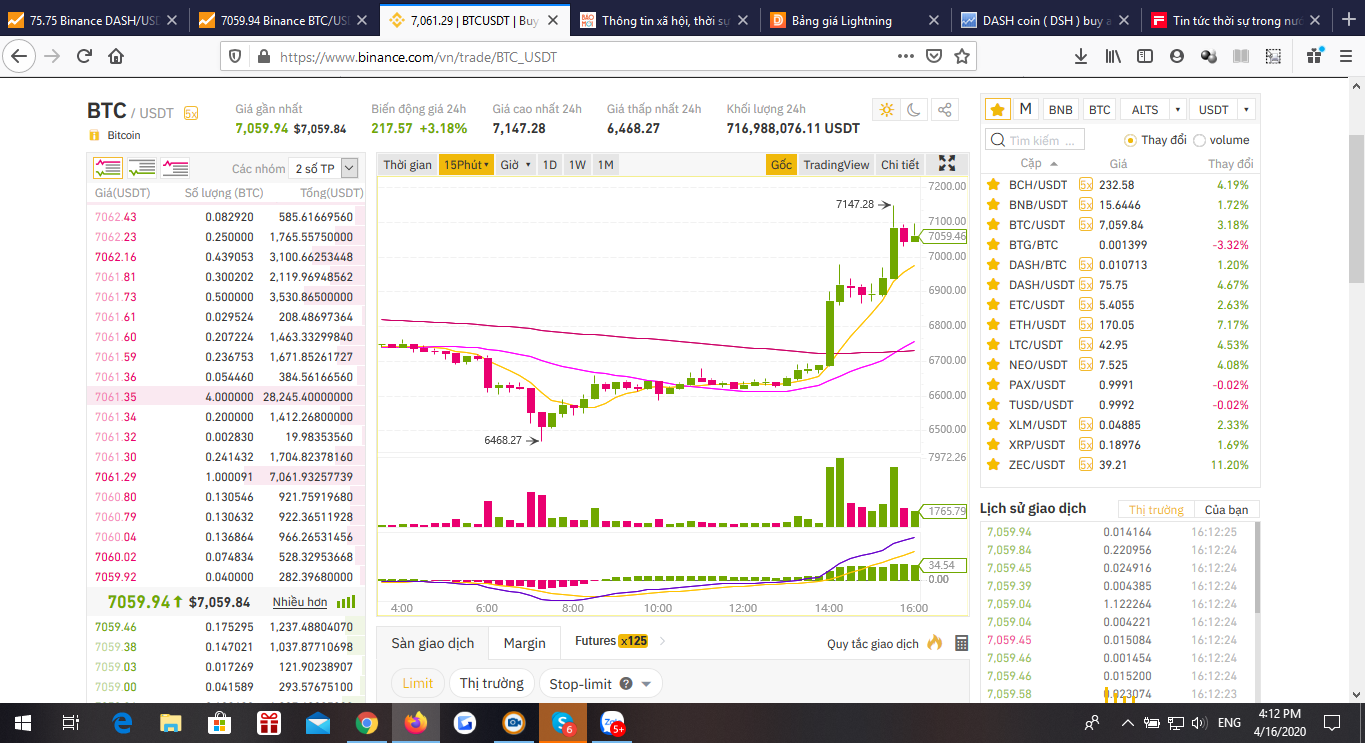Open the Futures x125 tab
This screenshot has width=1365, height=743.
(x=611, y=641)
